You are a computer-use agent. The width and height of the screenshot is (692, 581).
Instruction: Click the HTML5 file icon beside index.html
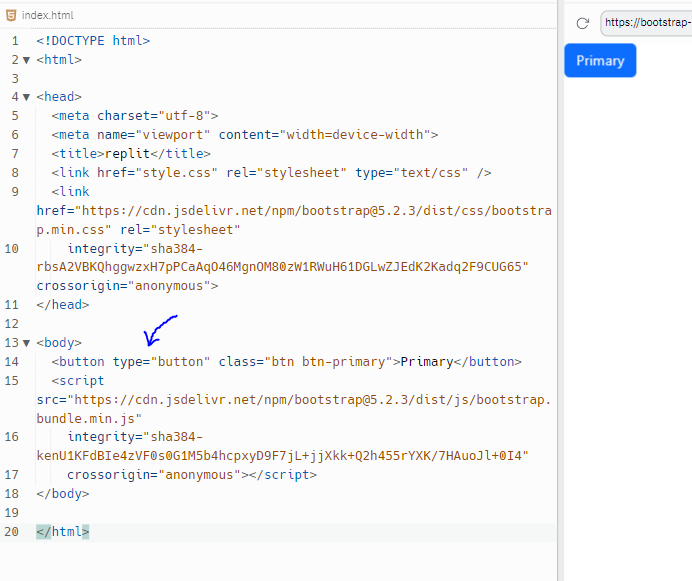[11, 15]
